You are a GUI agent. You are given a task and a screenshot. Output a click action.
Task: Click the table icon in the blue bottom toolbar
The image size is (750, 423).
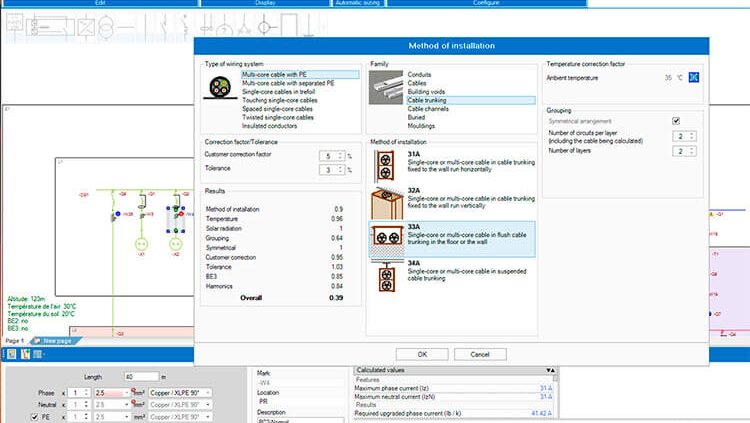37,354
